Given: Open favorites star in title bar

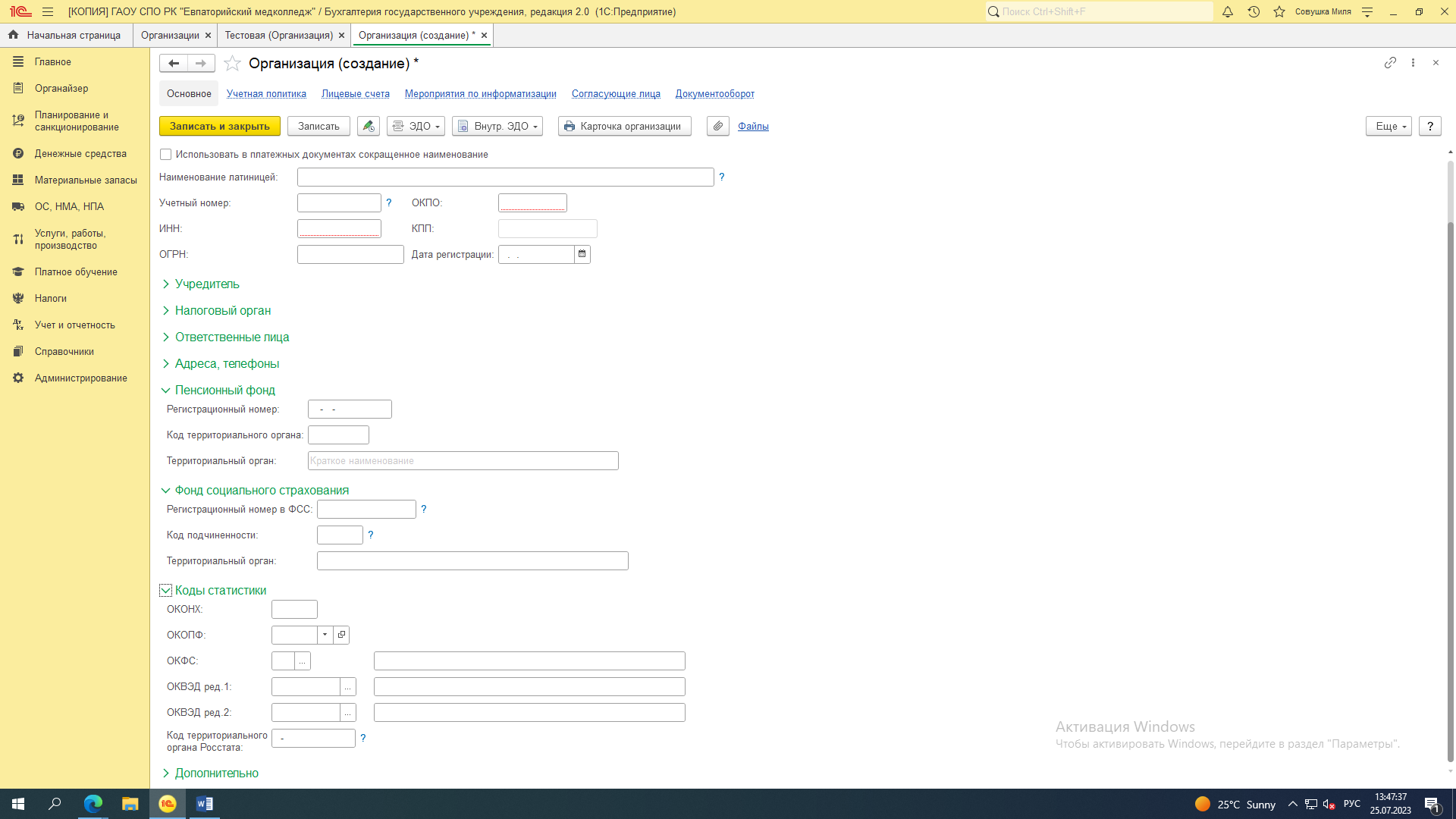Looking at the screenshot, I should click(x=1279, y=11).
